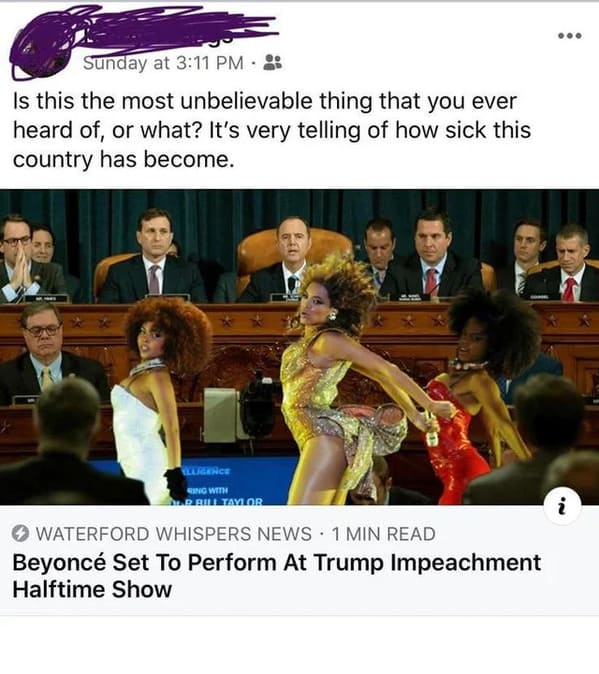Click the lightning bolt instant article icon
This screenshot has height=674, width=599.
[x=20, y=533]
